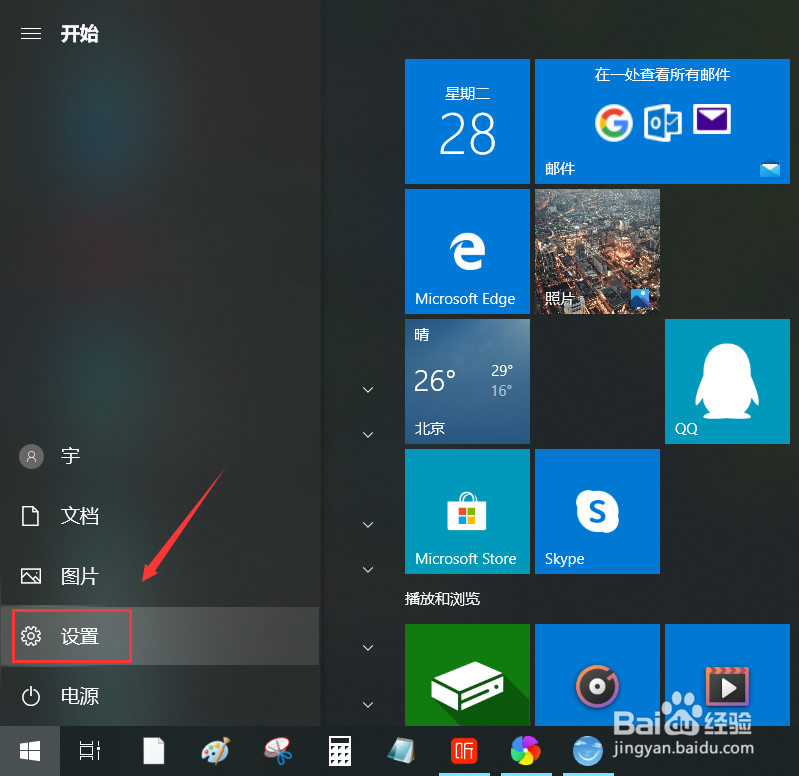
Task: Click the document icon next to 文档
Action: point(31,516)
